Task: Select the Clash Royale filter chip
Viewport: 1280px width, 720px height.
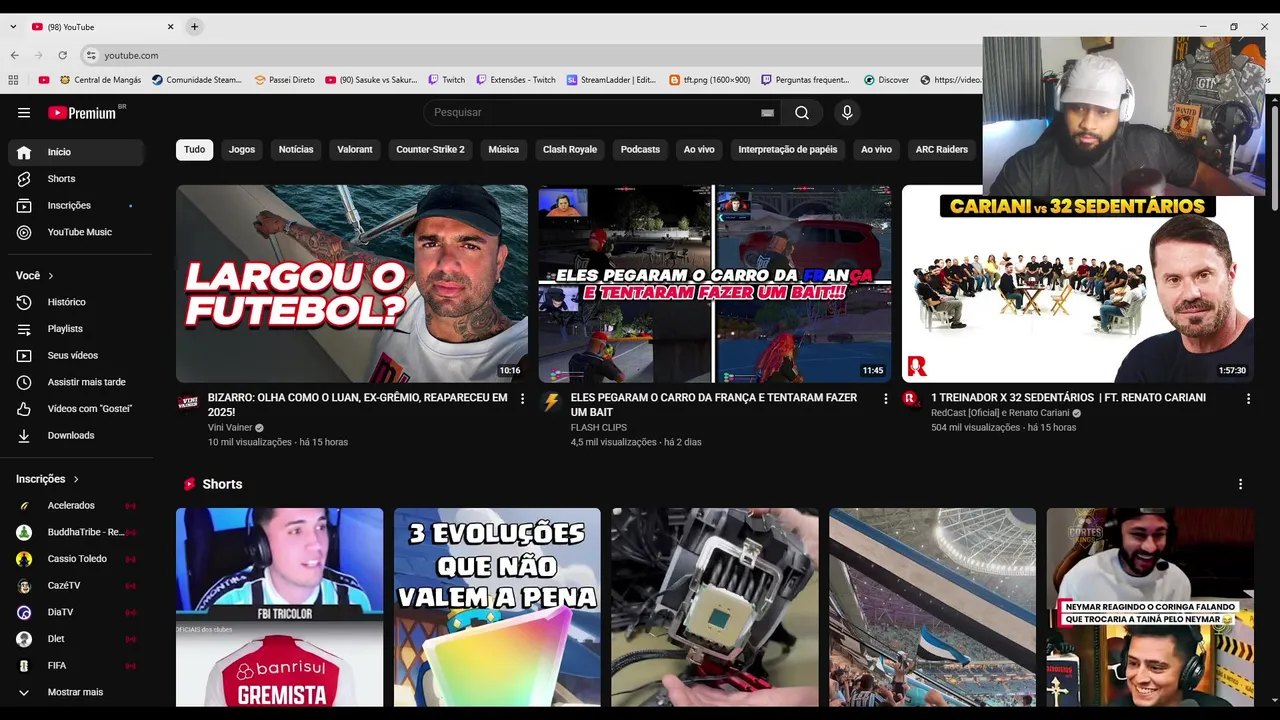Action: coord(570,150)
